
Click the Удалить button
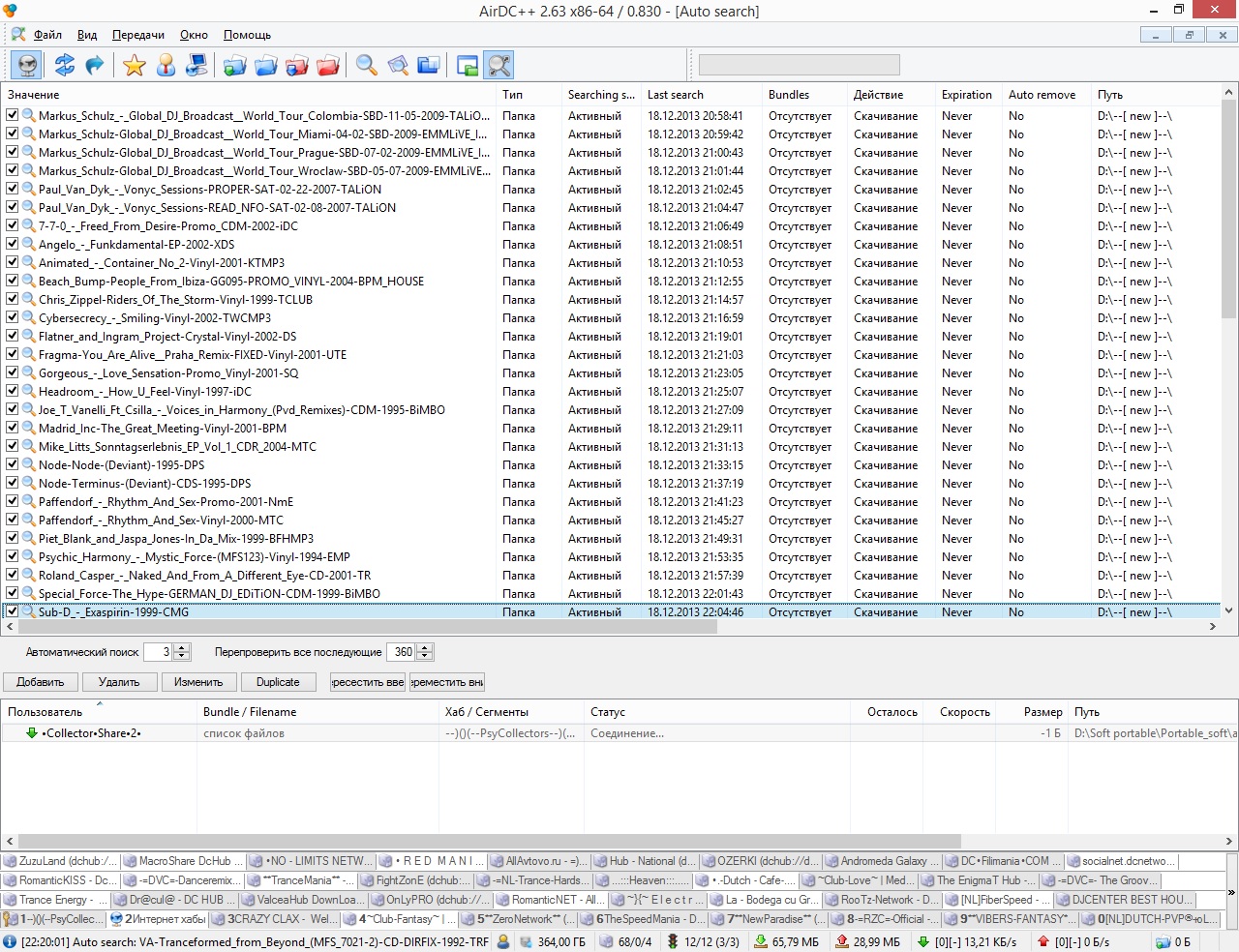(x=119, y=682)
